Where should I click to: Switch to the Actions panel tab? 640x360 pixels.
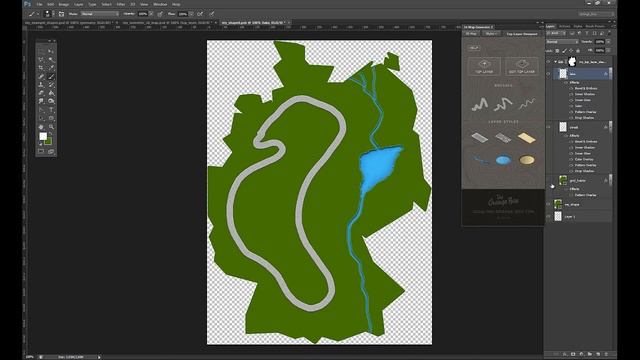click(564, 27)
